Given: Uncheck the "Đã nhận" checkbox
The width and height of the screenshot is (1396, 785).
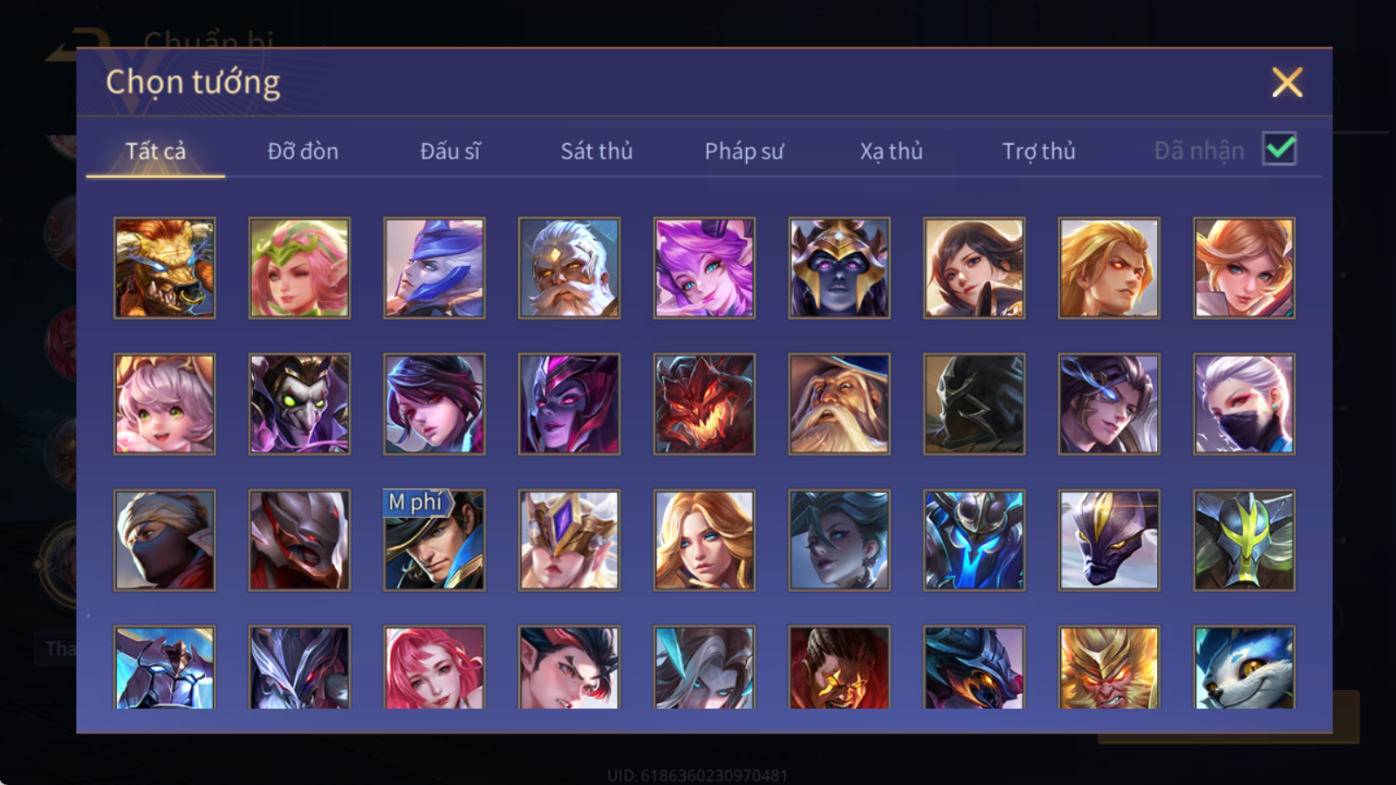Looking at the screenshot, I should [1279, 149].
